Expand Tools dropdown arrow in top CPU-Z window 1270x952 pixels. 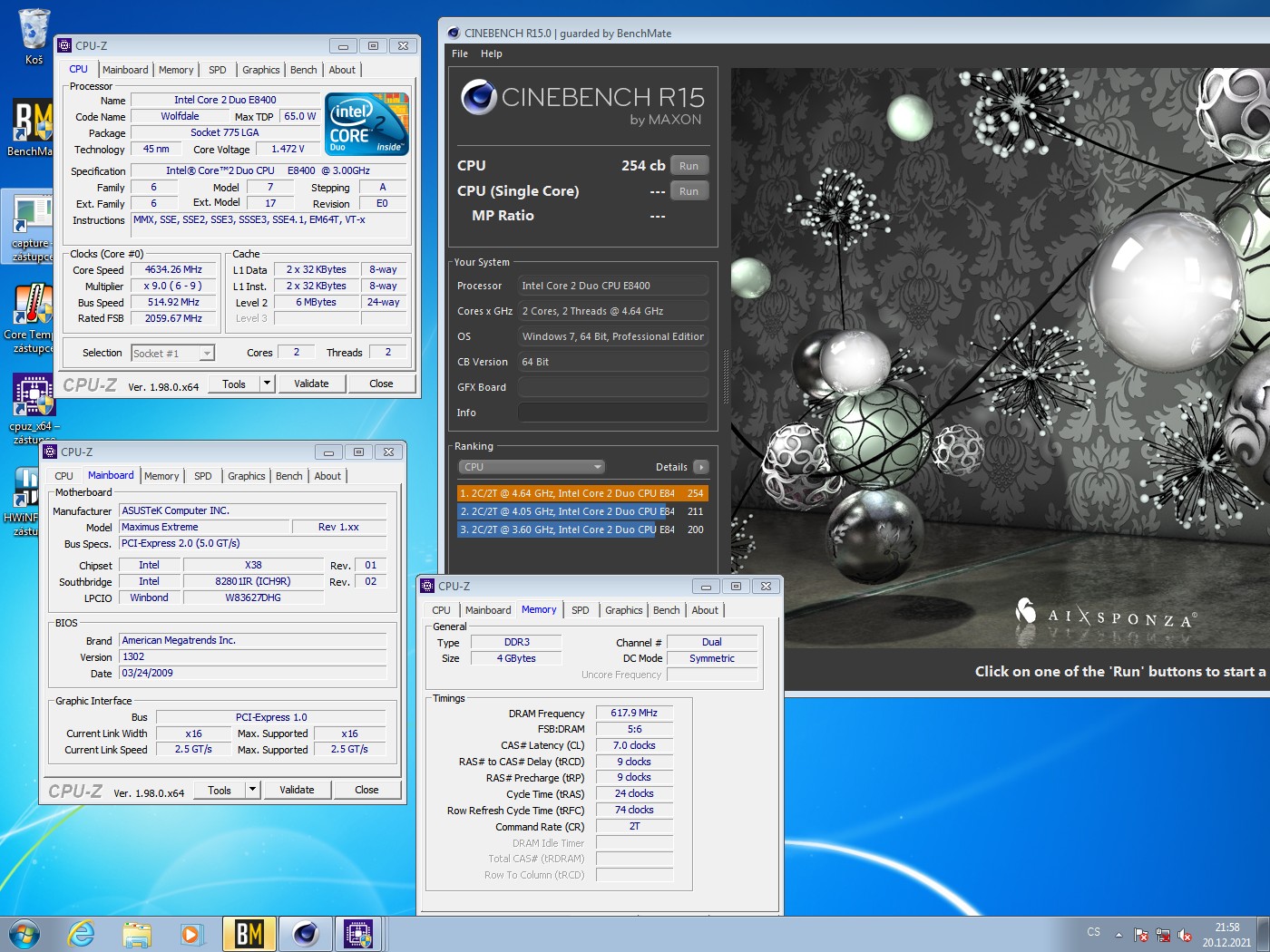click(267, 384)
